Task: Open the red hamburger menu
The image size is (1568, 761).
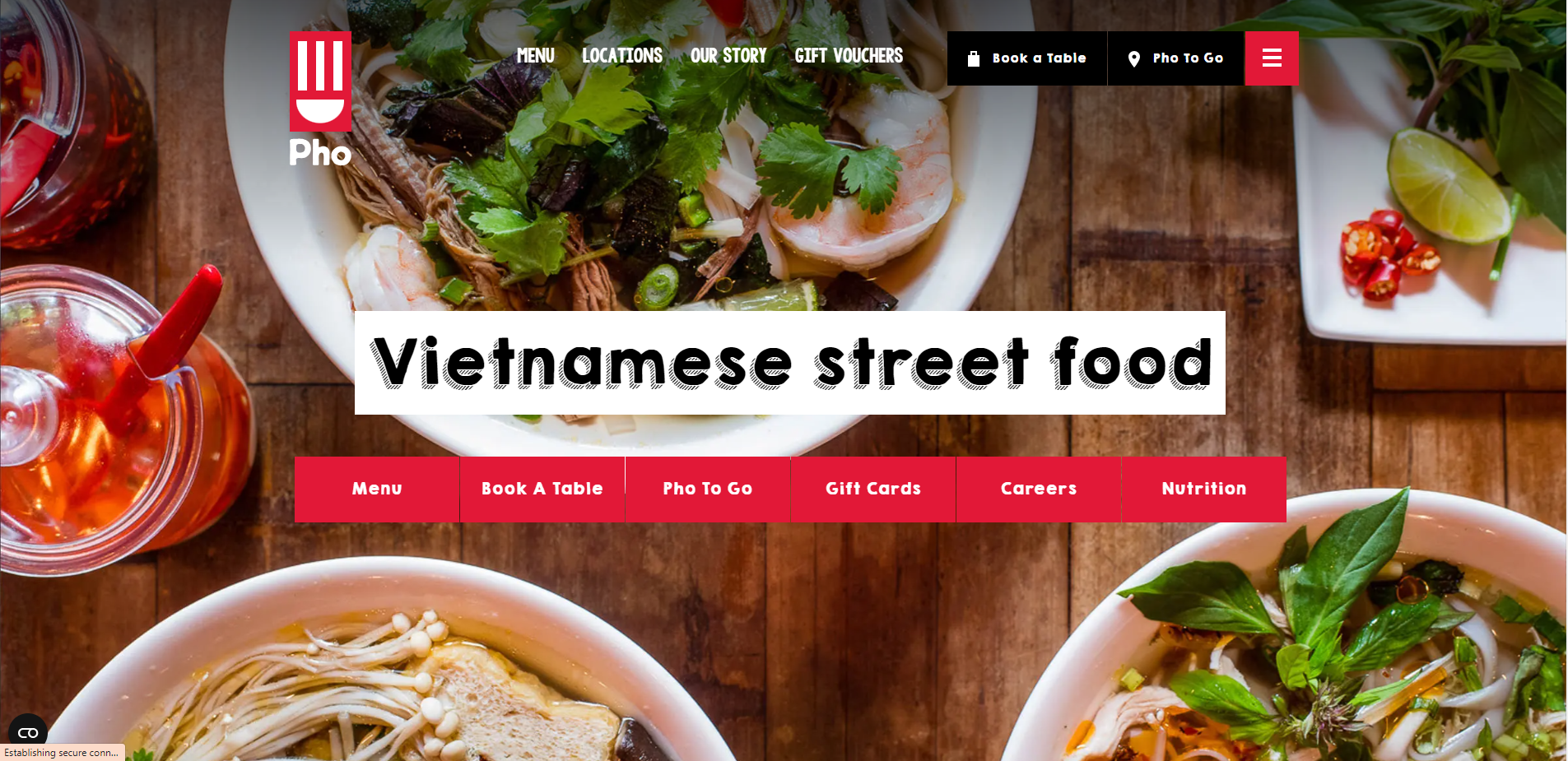Action: [x=1272, y=58]
